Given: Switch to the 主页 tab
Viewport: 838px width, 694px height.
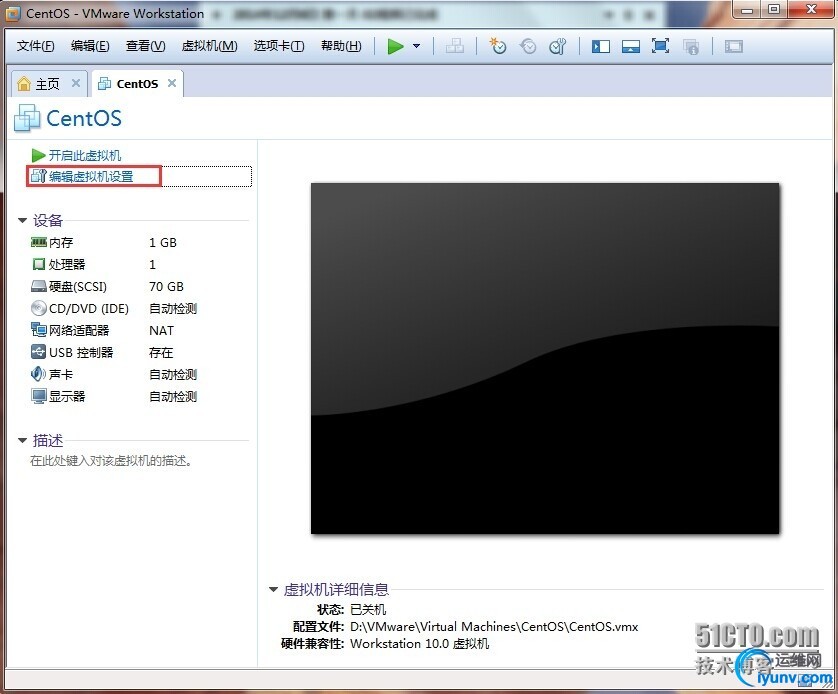Looking at the screenshot, I should 47,84.
